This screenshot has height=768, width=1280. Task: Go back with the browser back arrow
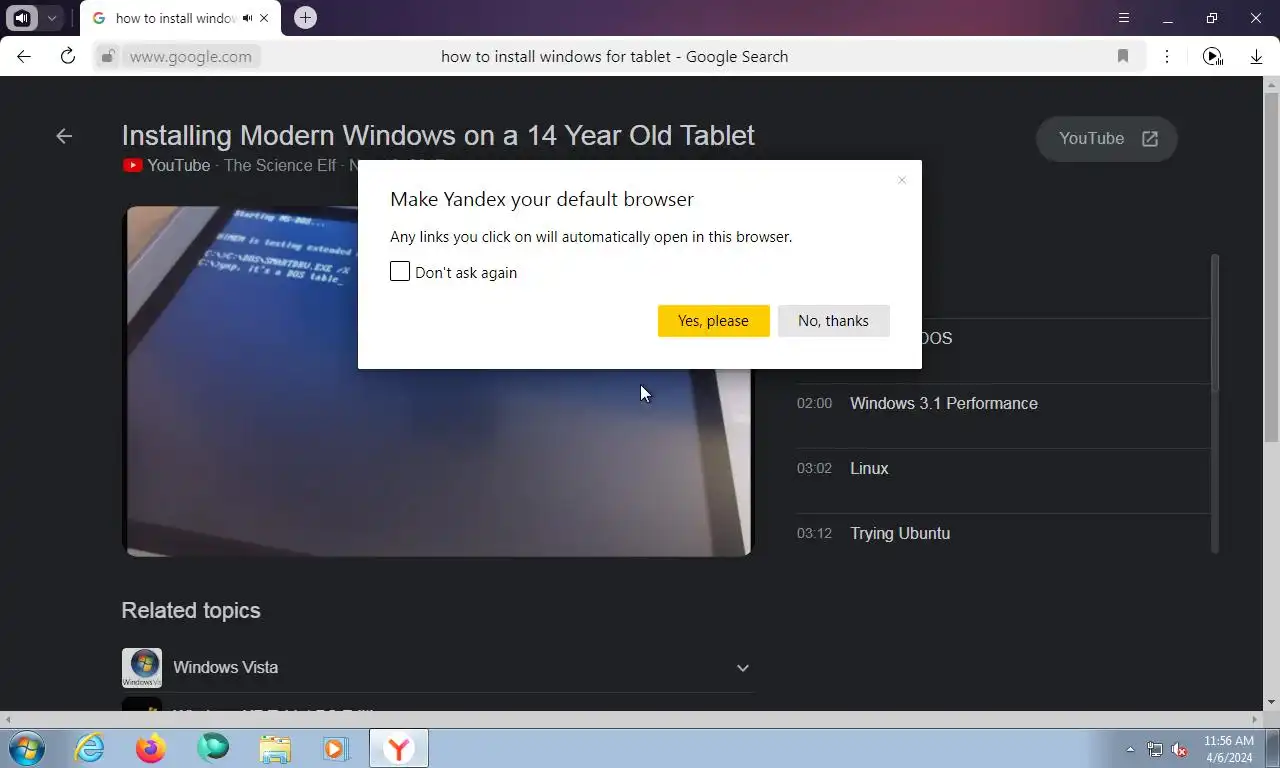tap(24, 56)
